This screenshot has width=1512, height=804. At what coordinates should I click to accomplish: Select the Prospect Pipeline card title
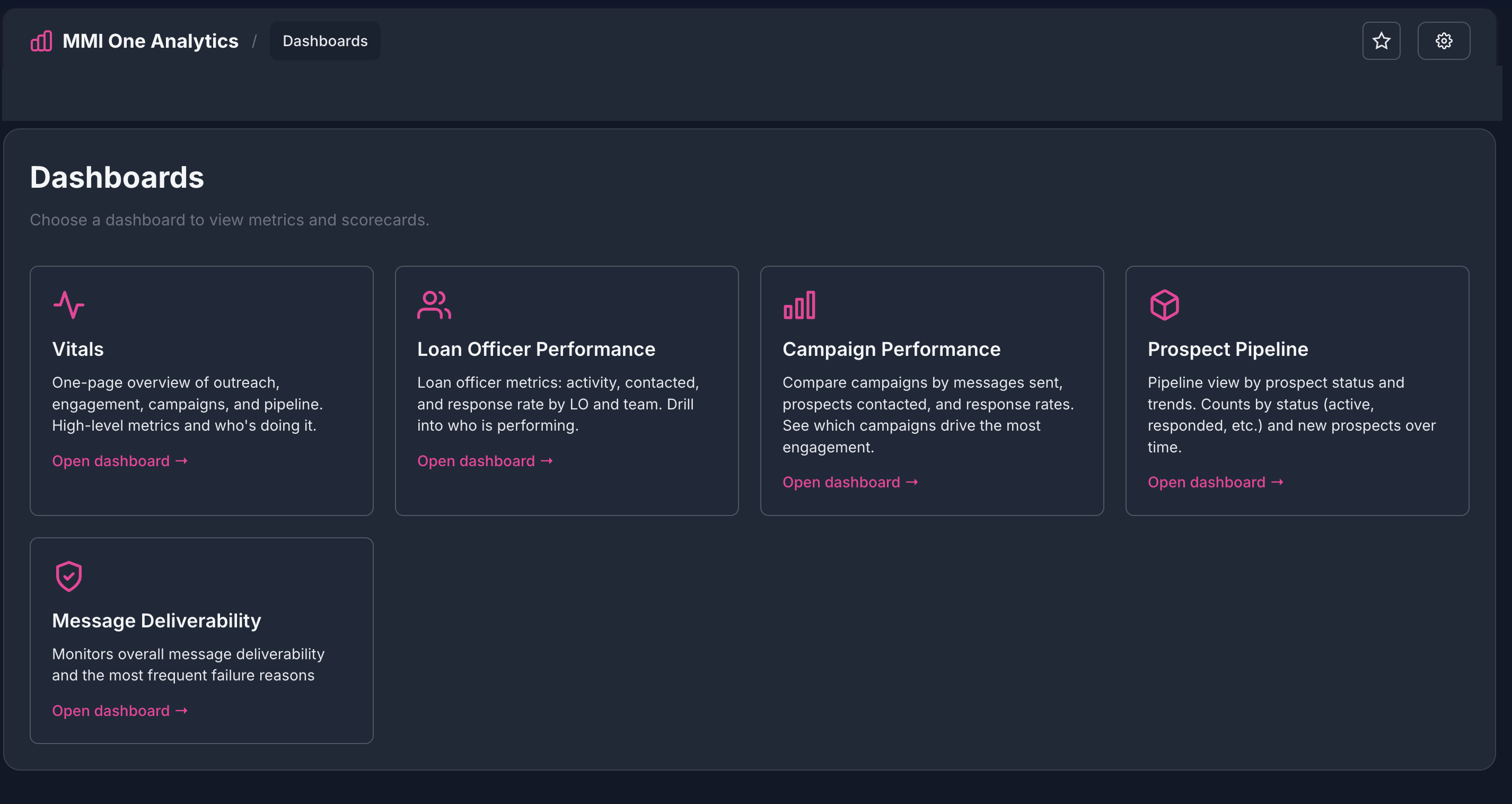click(1227, 349)
